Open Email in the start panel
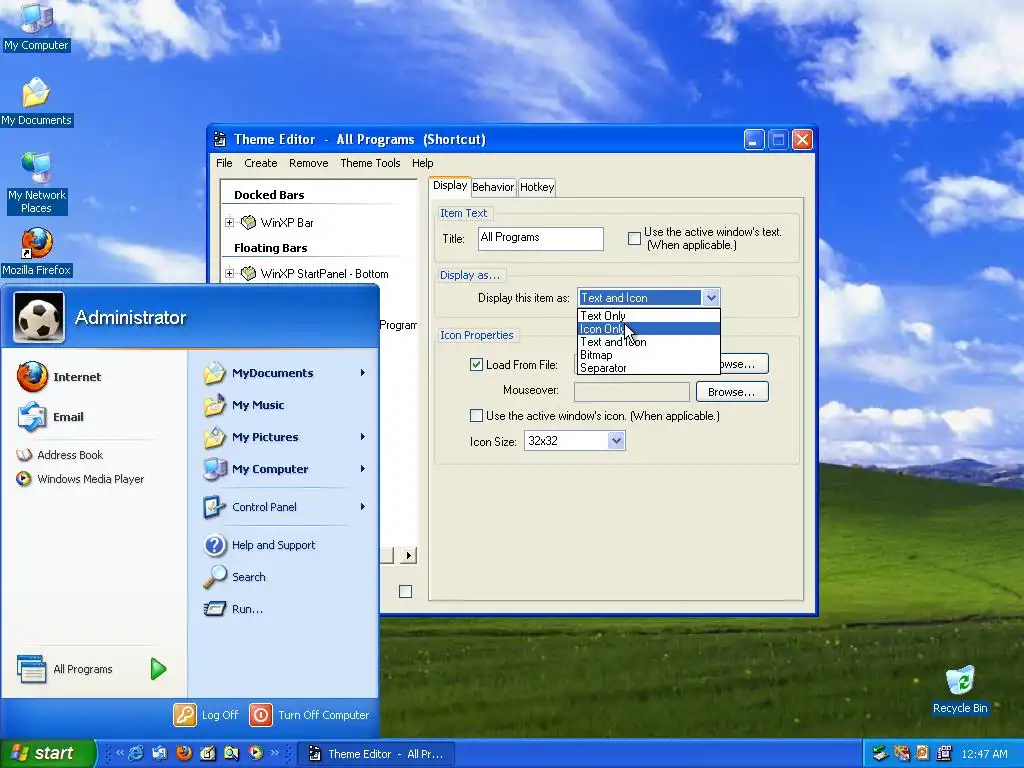1024x768 pixels. tap(51, 417)
